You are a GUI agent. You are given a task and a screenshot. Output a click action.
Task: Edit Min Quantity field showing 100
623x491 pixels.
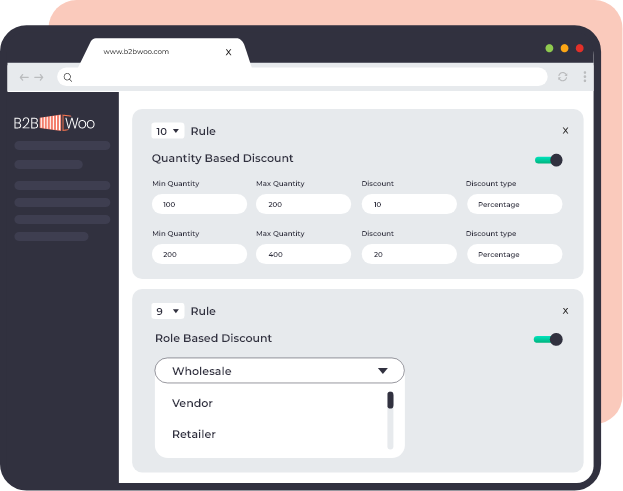199,204
